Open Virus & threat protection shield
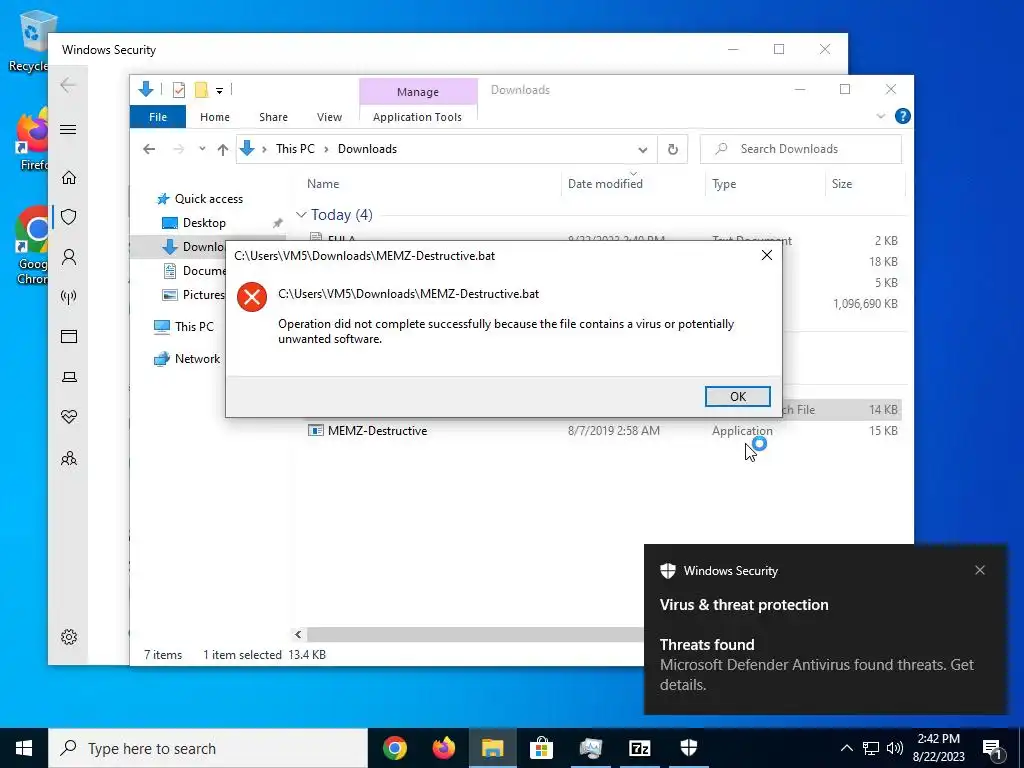The height and width of the screenshot is (768, 1024). click(69, 217)
